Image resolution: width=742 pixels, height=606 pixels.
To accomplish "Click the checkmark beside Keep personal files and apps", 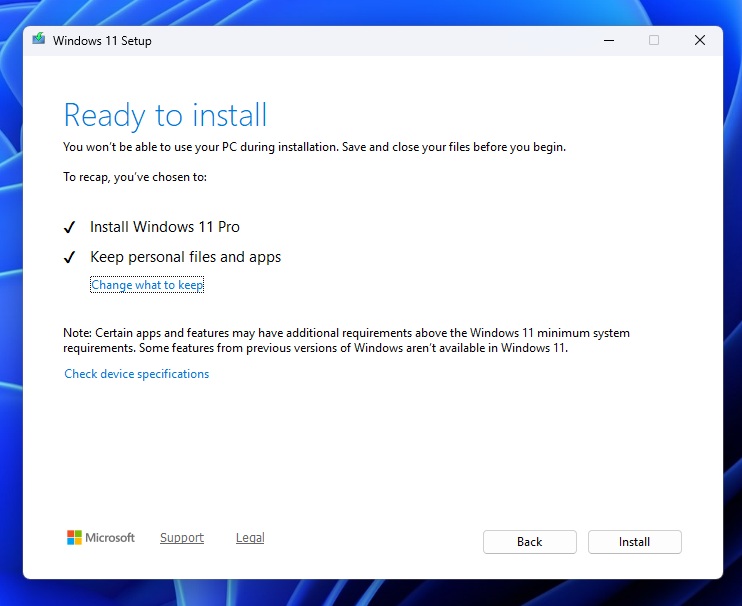I will point(70,257).
